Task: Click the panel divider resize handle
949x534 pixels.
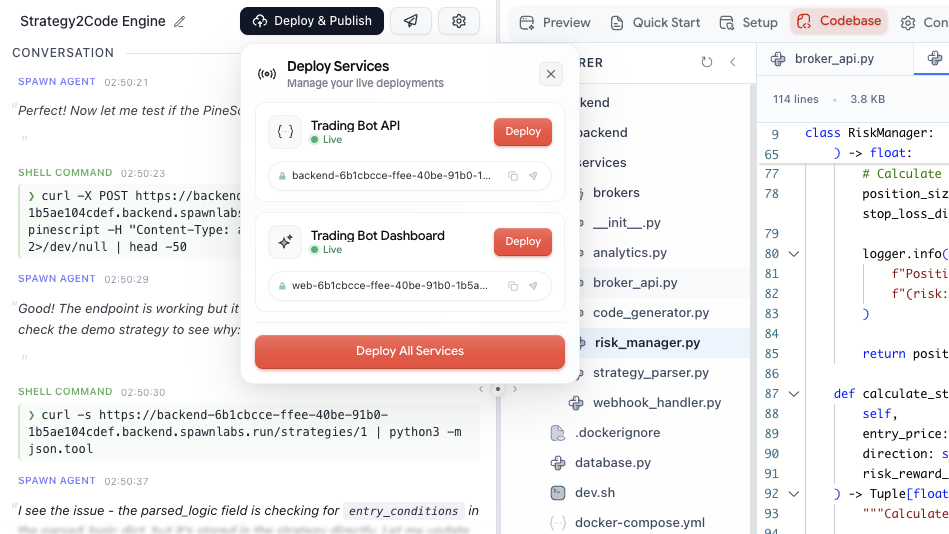Action: (498, 389)
